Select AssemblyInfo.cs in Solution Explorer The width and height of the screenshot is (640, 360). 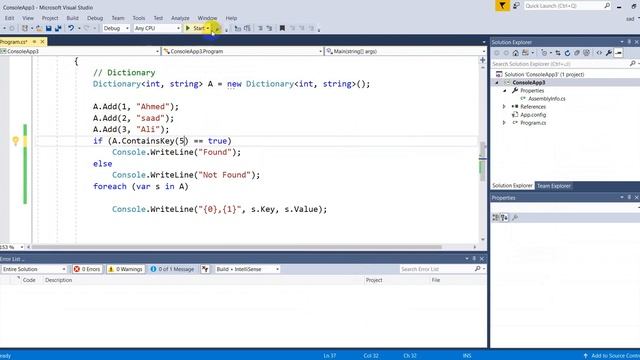point(546,99)
